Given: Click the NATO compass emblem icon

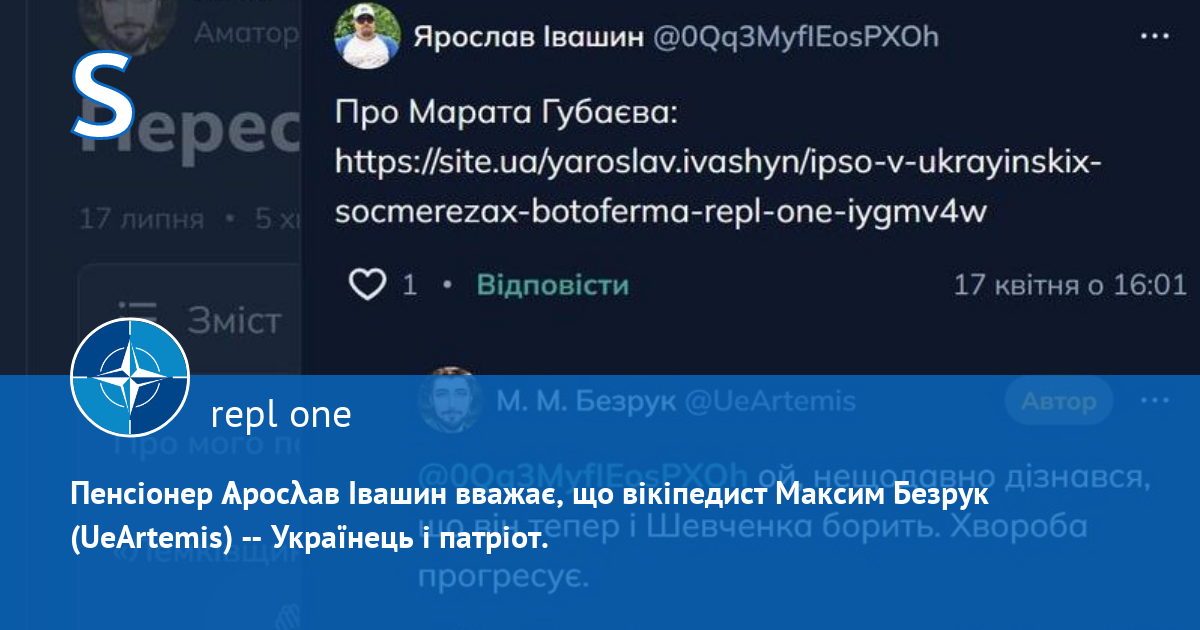Looking at the screenshot, I should (130, 378).
